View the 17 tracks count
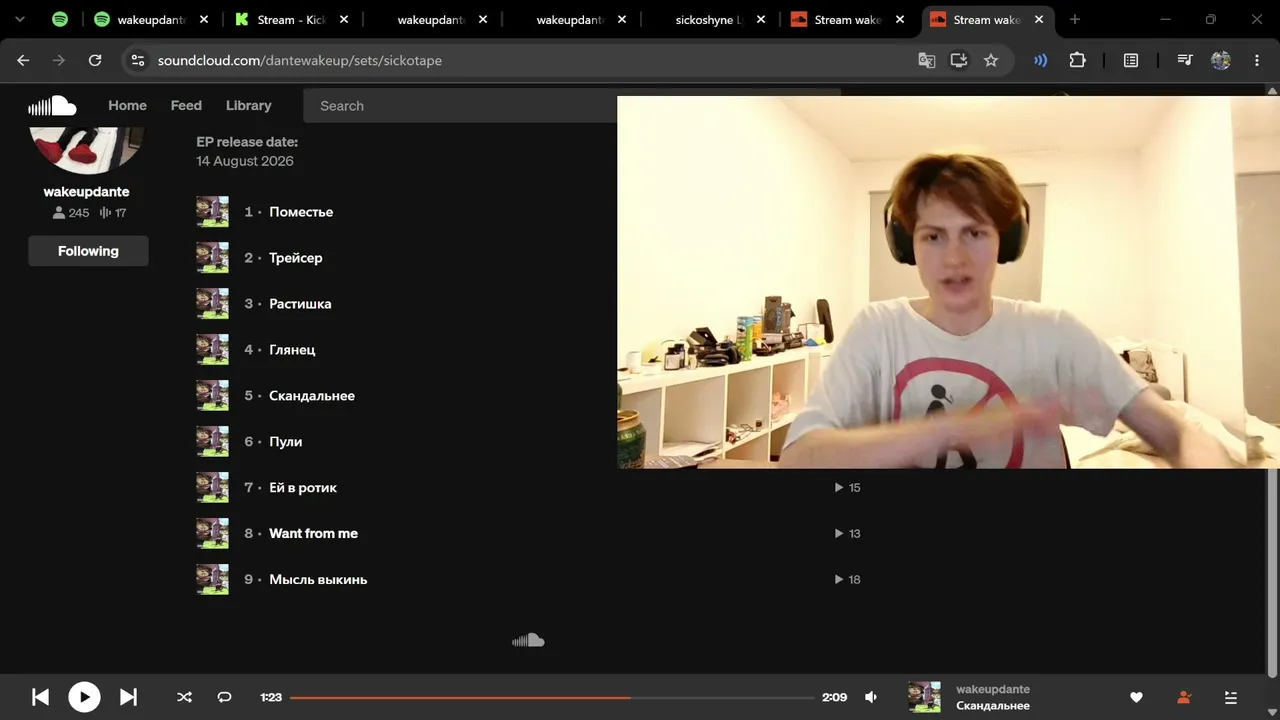 pyautogui.click(x=113, y=213)
